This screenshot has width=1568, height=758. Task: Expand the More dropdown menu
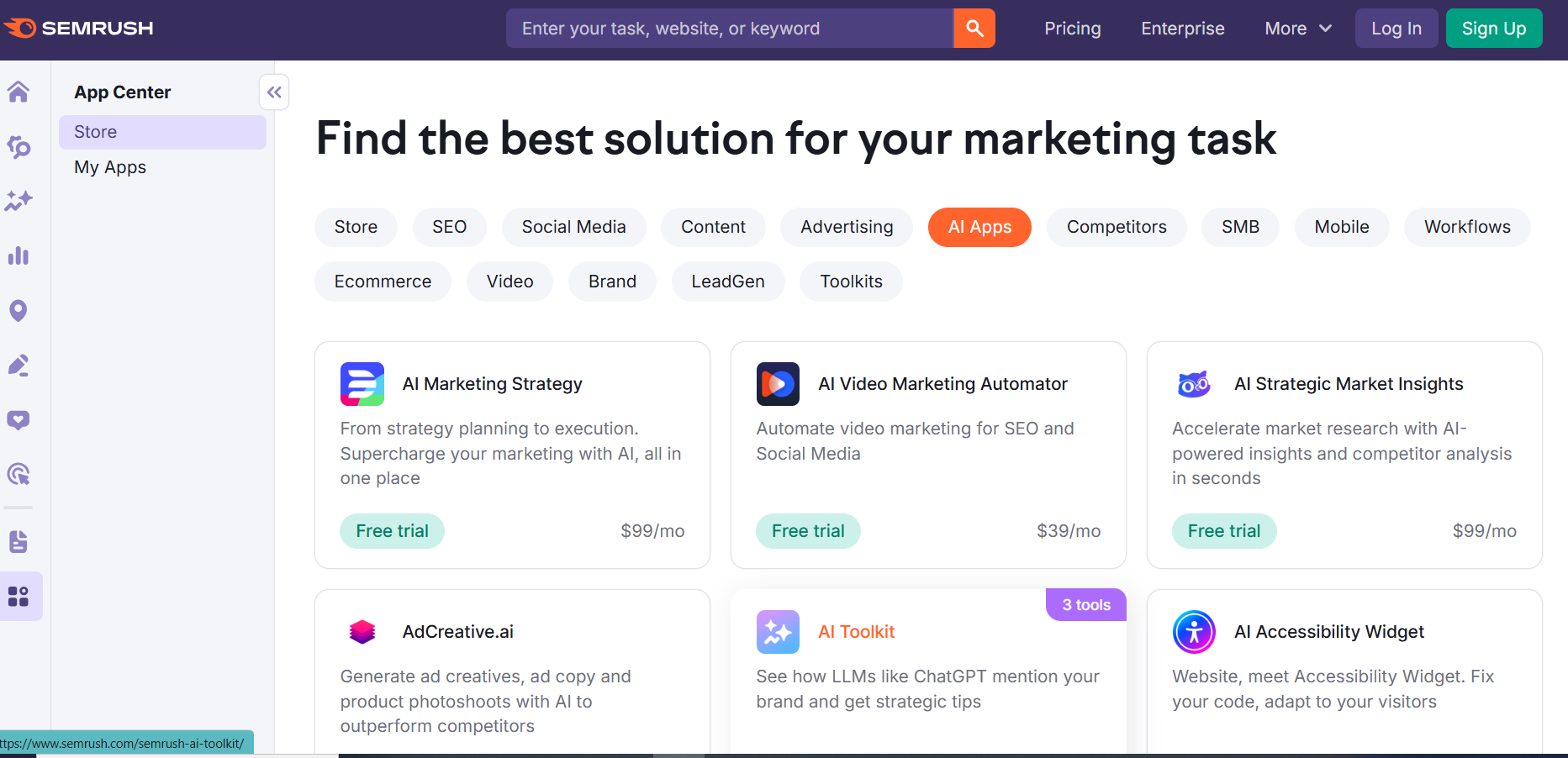[1298, 29]
